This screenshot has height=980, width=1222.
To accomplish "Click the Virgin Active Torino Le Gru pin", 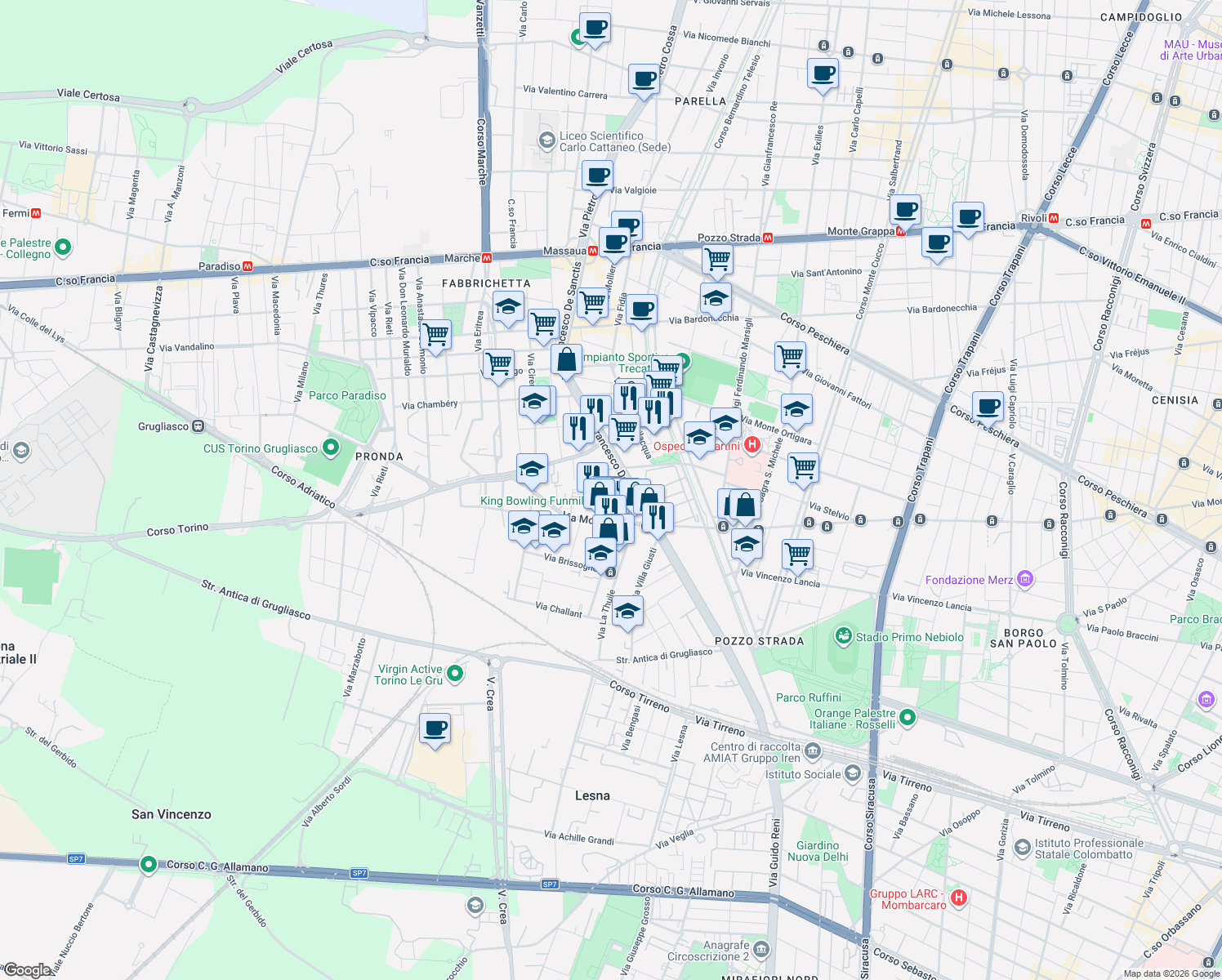I will coord(455,674).
